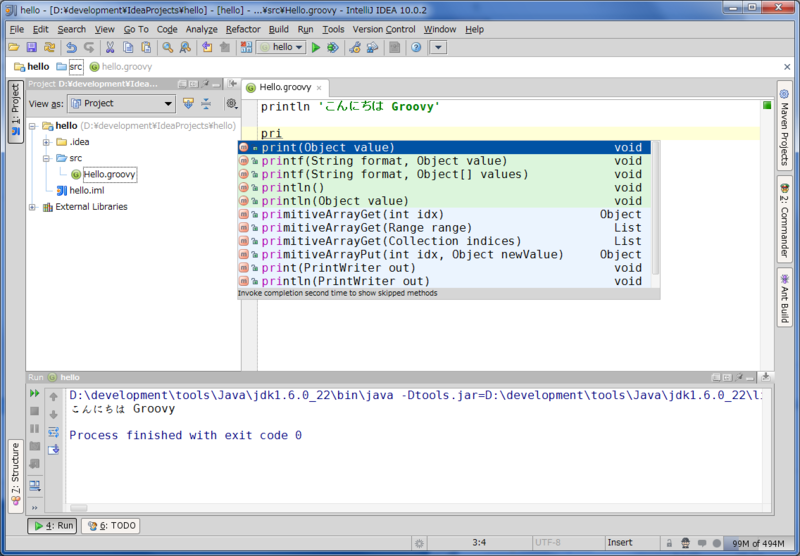Click the Forward navigation toolbar icon
Screen dimensions: 800x556
pyautogui.click(x=224, y=47)
